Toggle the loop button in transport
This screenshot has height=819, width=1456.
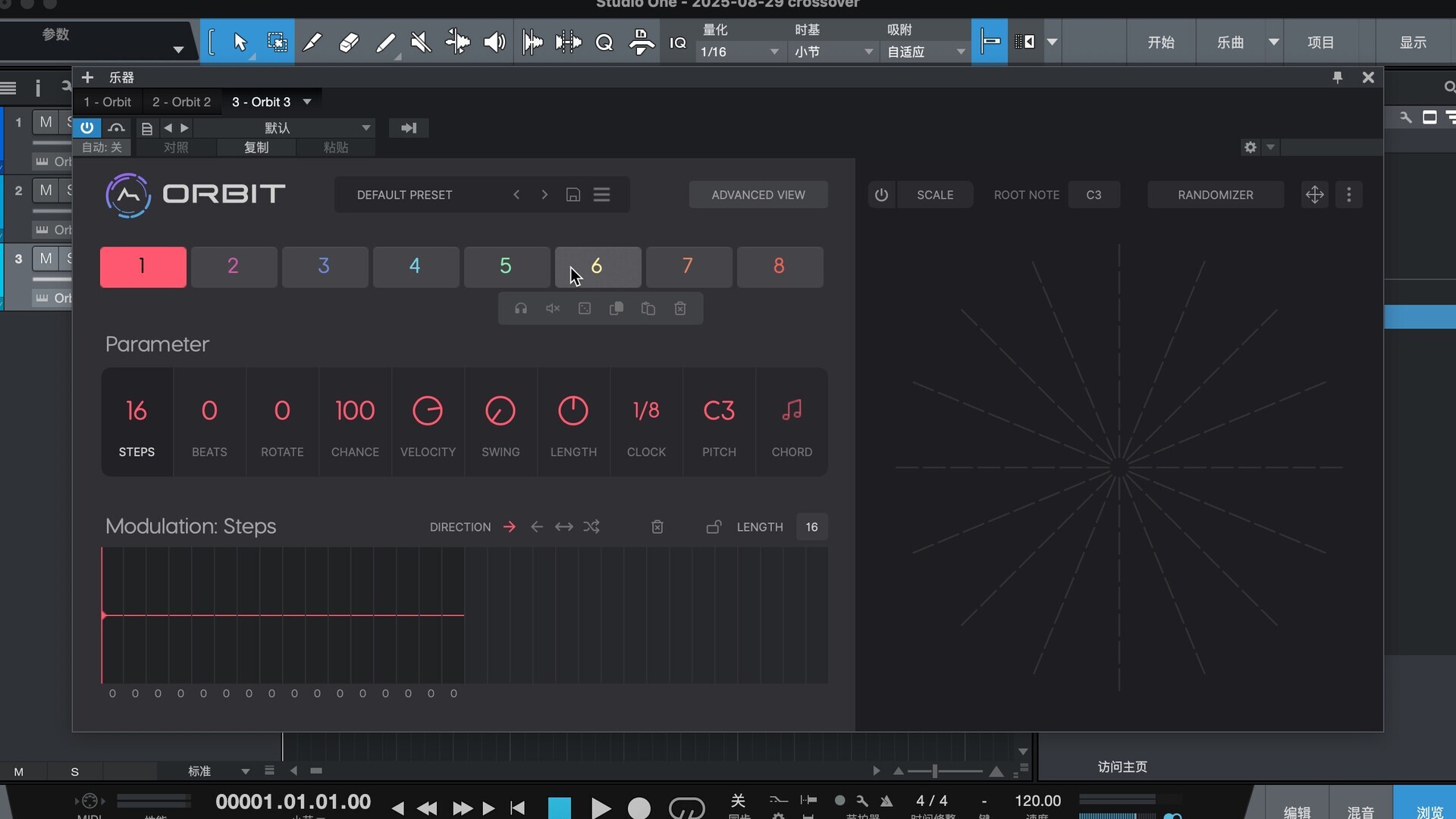click(687, 808)
